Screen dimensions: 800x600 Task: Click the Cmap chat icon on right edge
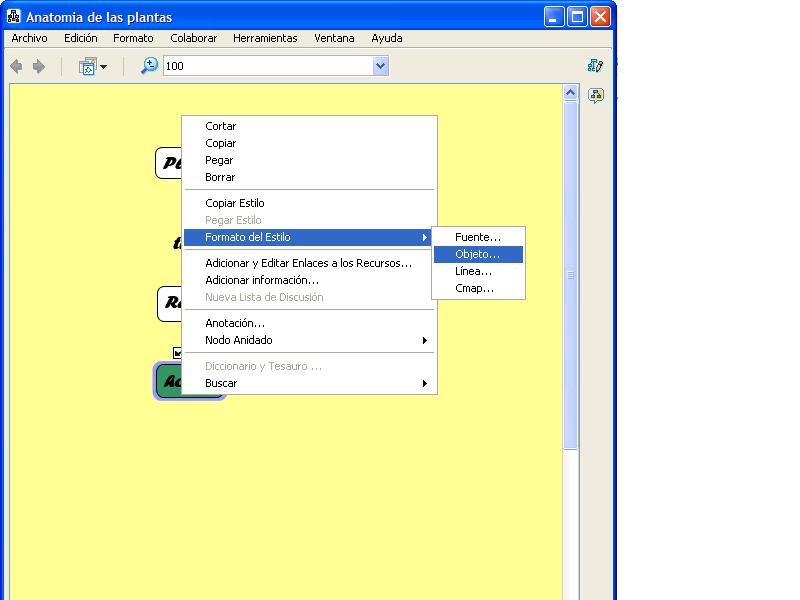point(596,96)
